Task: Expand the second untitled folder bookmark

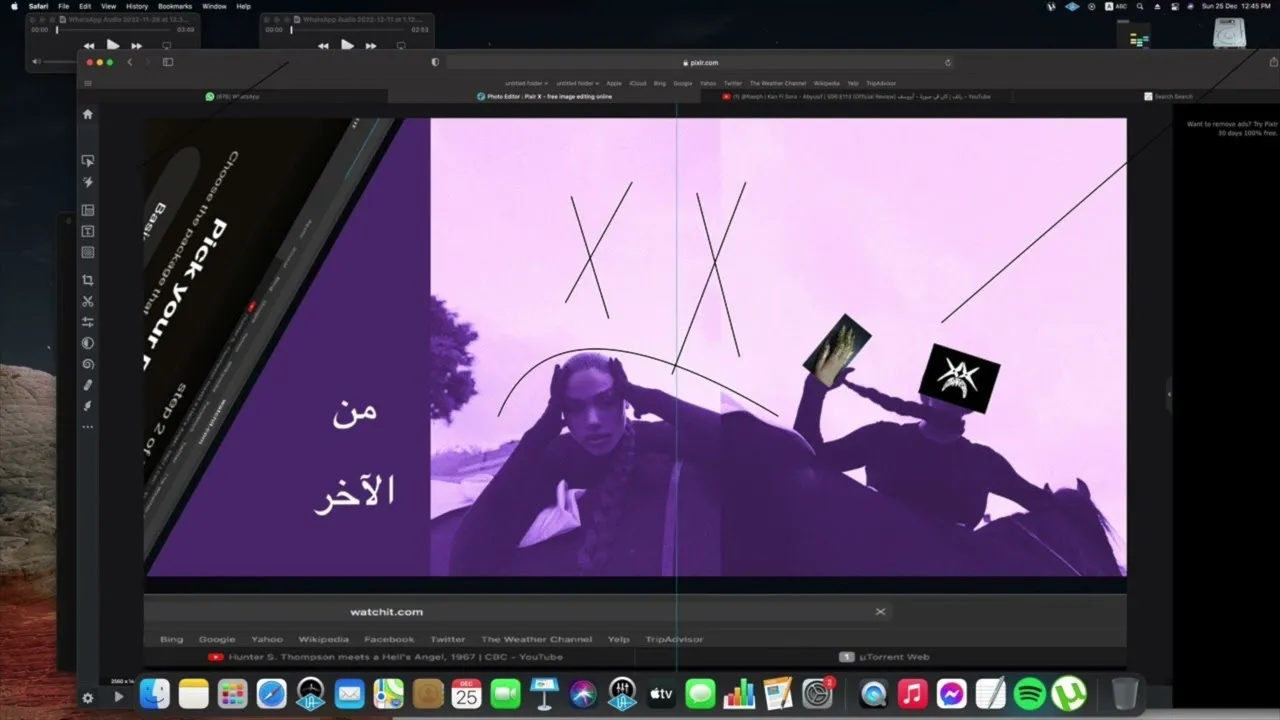Action: tap(578, 83)
